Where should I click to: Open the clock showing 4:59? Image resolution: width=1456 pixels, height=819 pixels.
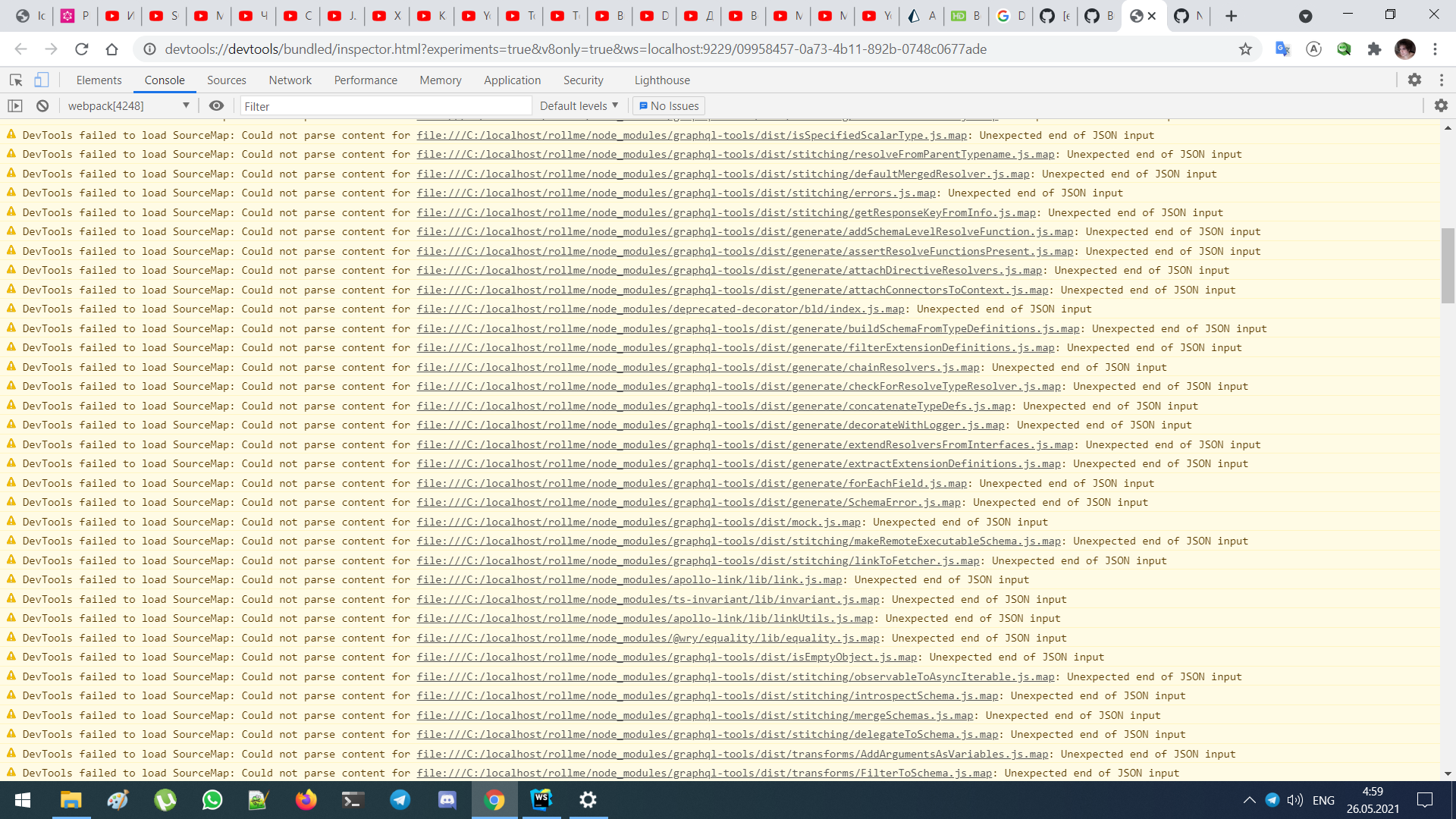1373,792
